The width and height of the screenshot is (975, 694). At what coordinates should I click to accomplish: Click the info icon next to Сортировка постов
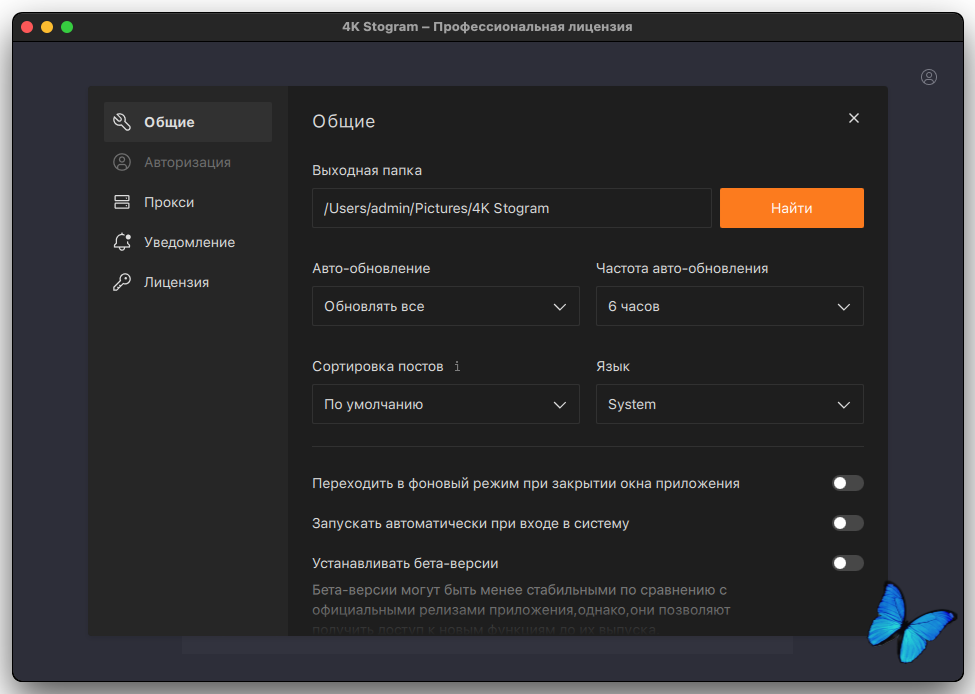coord(457,366)
